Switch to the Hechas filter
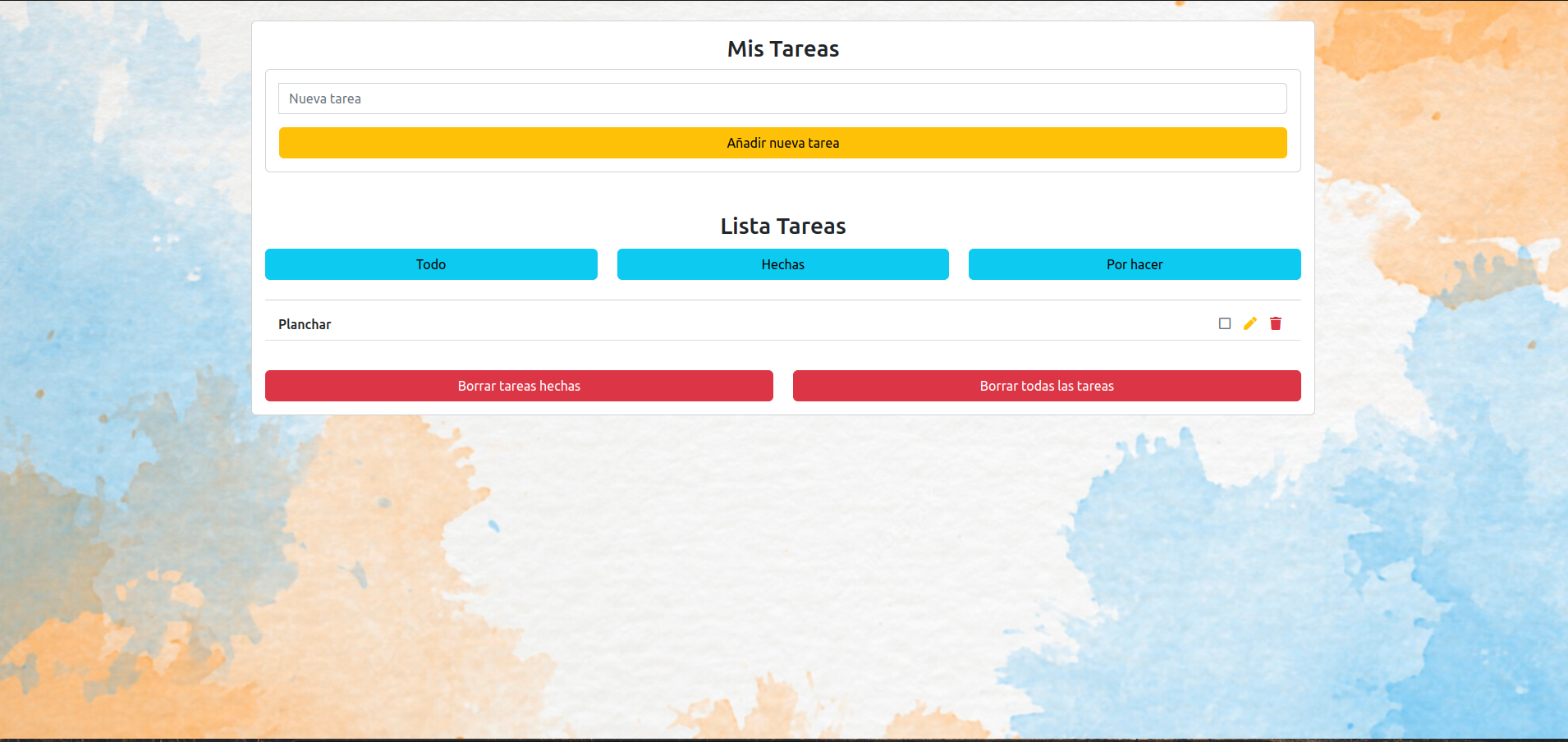Viewport: 1568px width, 742px height. pyautogui.click(x=782, y=263)
